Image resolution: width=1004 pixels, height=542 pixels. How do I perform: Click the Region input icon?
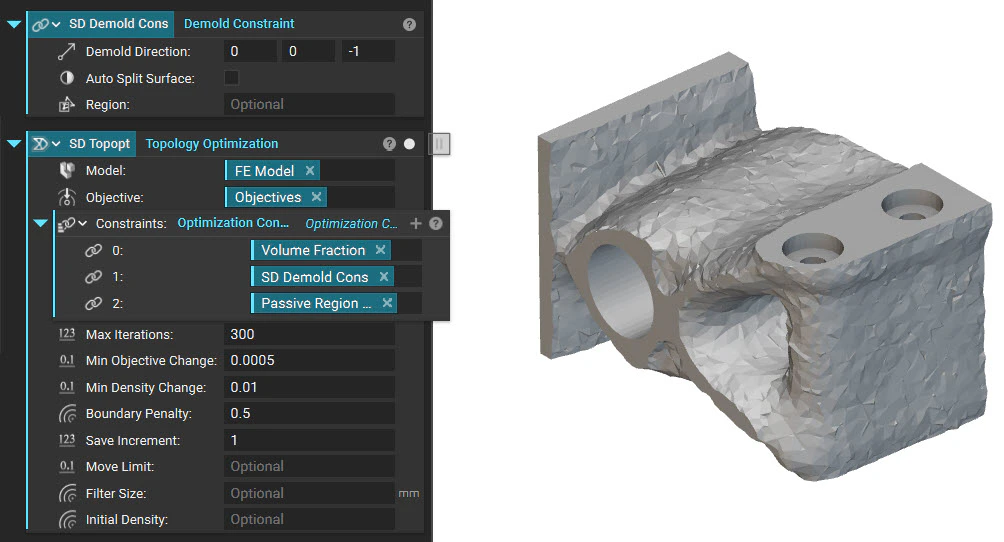click(x=67, y=104)
